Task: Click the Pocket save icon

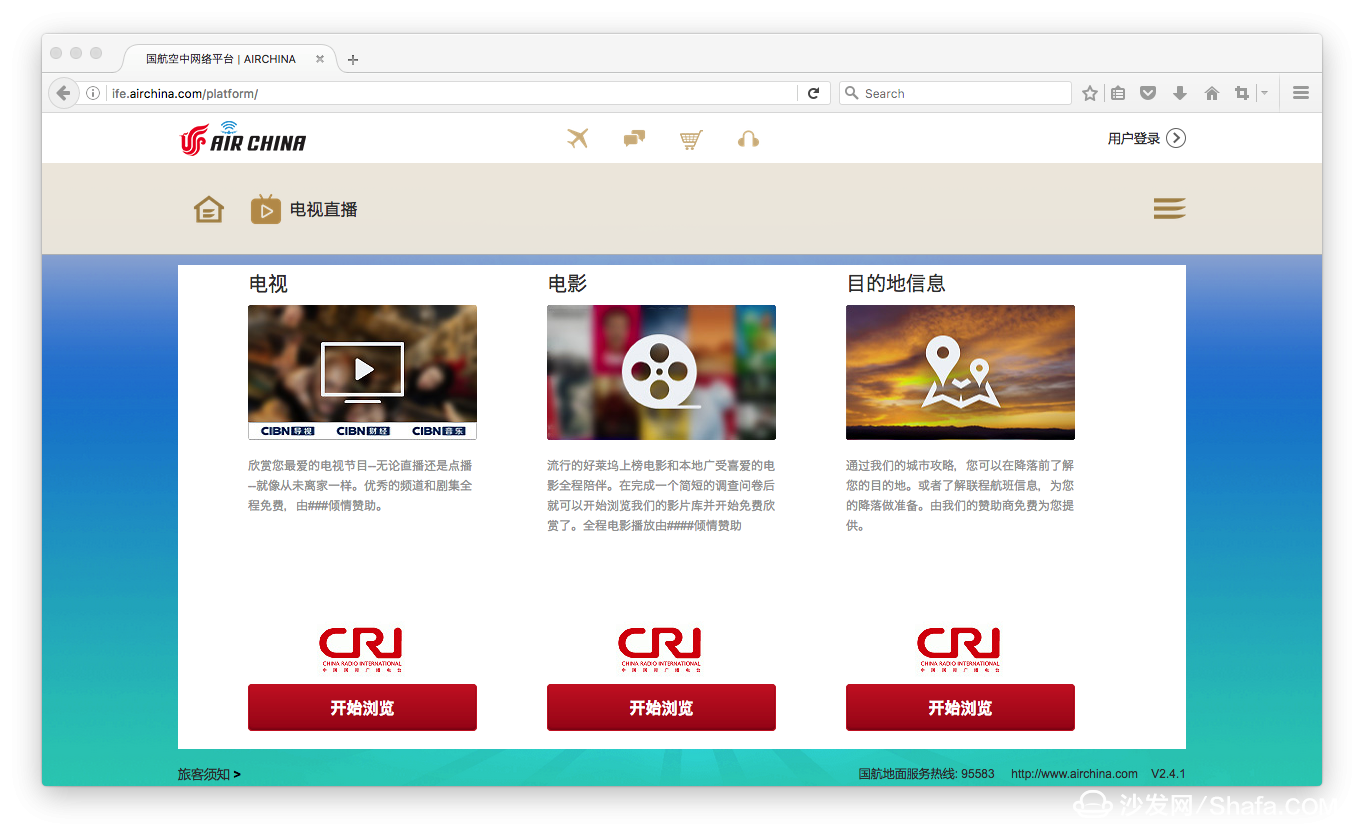Action: [x=1148, y=93]
